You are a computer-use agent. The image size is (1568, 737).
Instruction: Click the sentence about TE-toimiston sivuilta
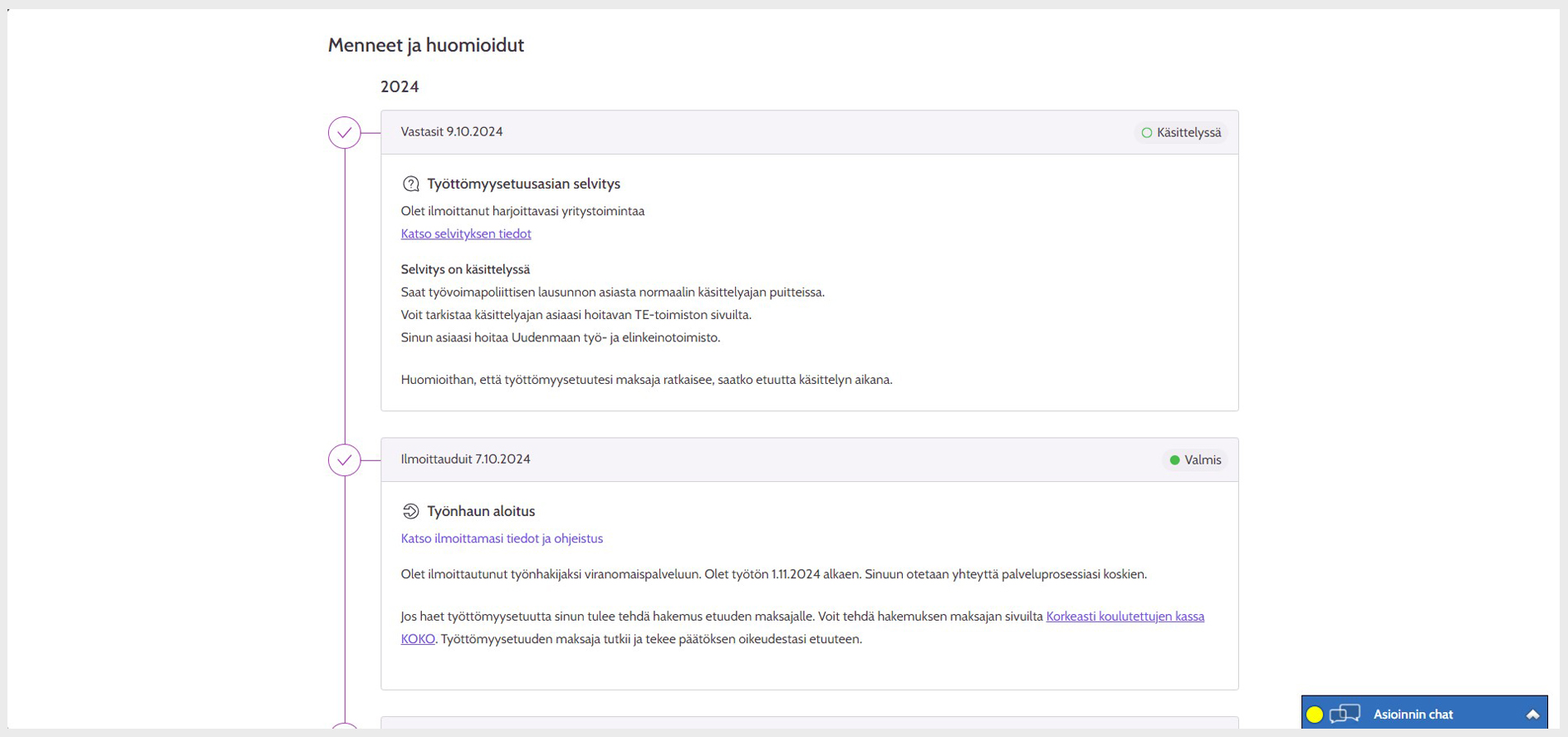click(576, 316)
